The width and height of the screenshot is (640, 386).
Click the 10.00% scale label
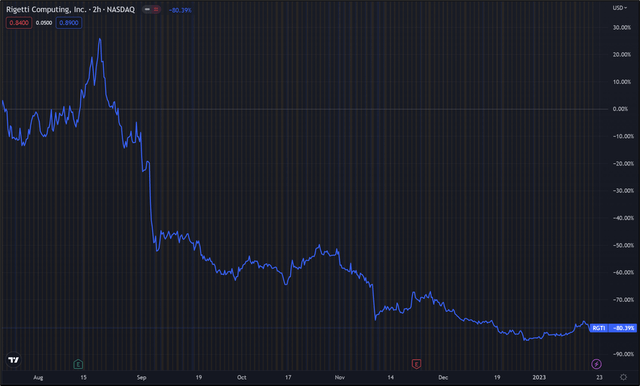point(622,82)
